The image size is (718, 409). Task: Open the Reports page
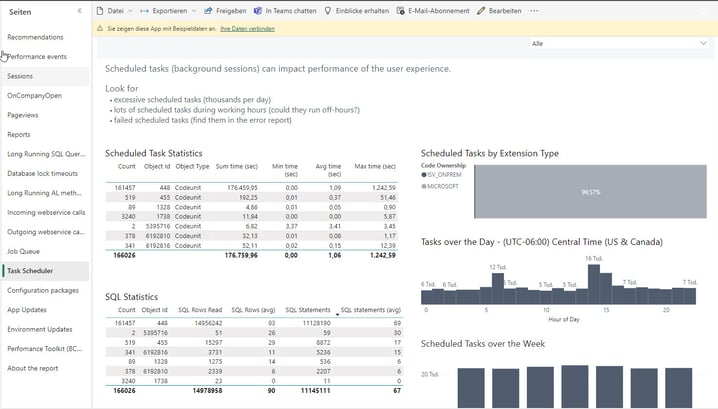coord(19,135)
